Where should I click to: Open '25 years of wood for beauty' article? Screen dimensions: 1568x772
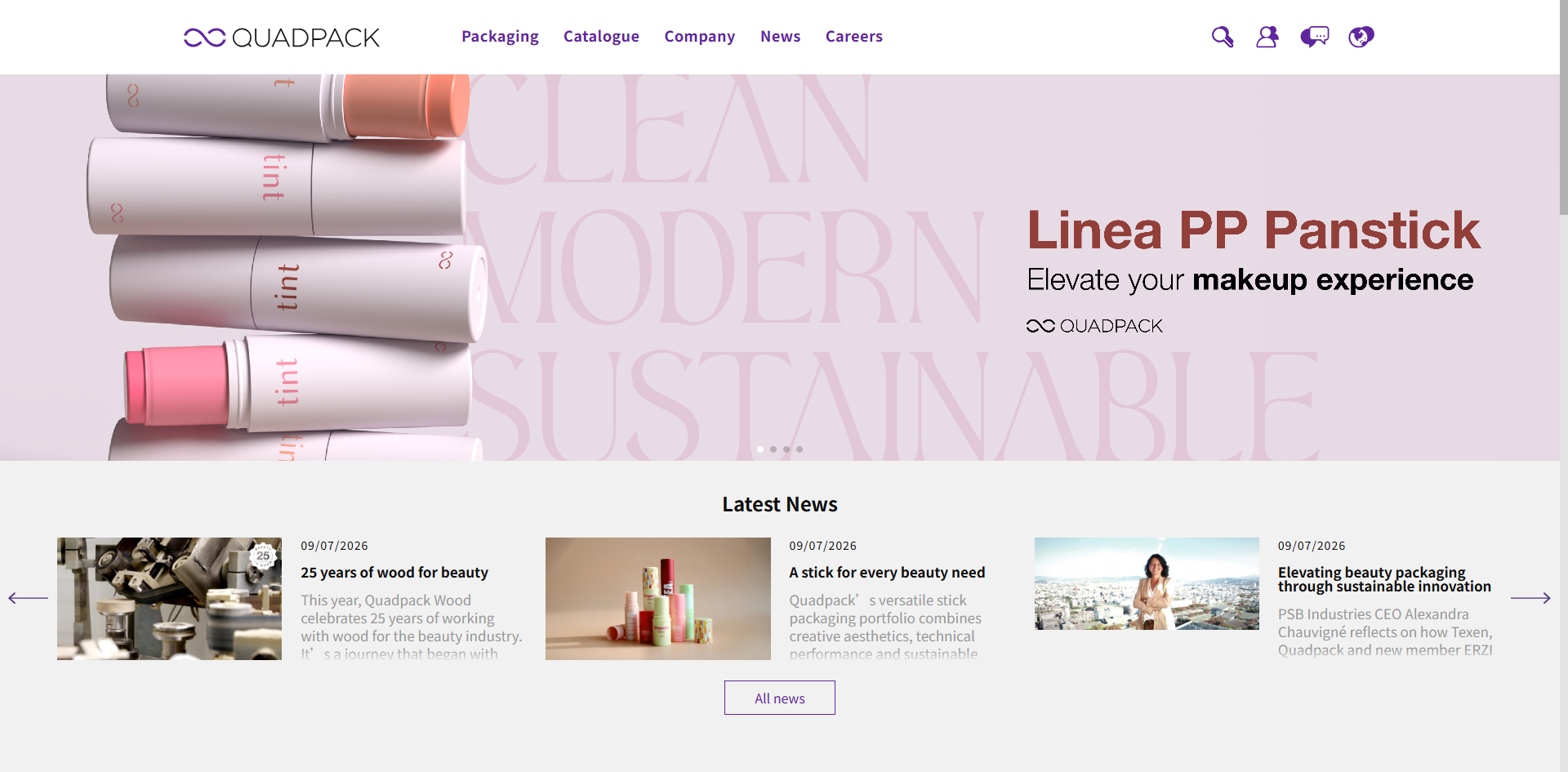[394, 573]
